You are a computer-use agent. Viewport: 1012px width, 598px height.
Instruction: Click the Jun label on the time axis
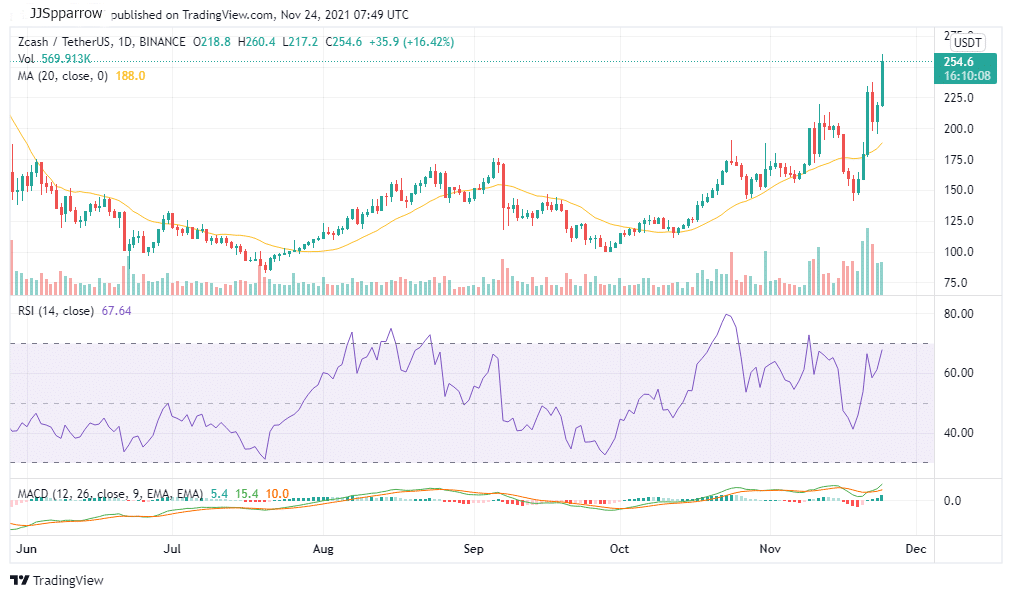(x=26, y=549)
